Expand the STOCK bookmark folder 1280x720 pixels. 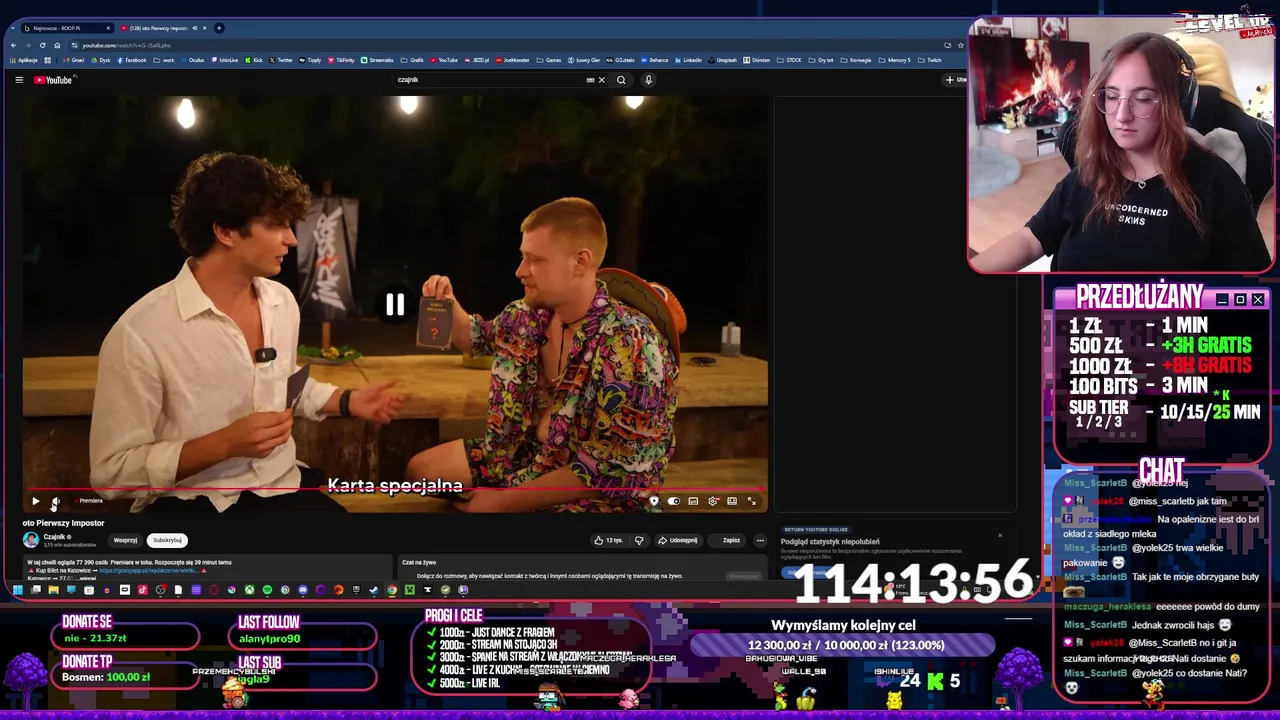tap(789, 60)
